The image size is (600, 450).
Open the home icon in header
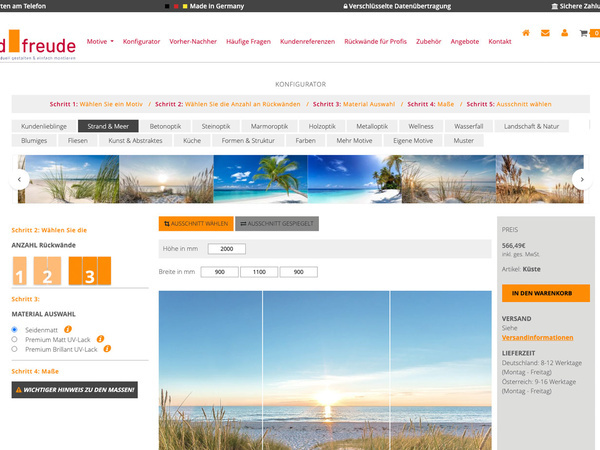(526, 33)
